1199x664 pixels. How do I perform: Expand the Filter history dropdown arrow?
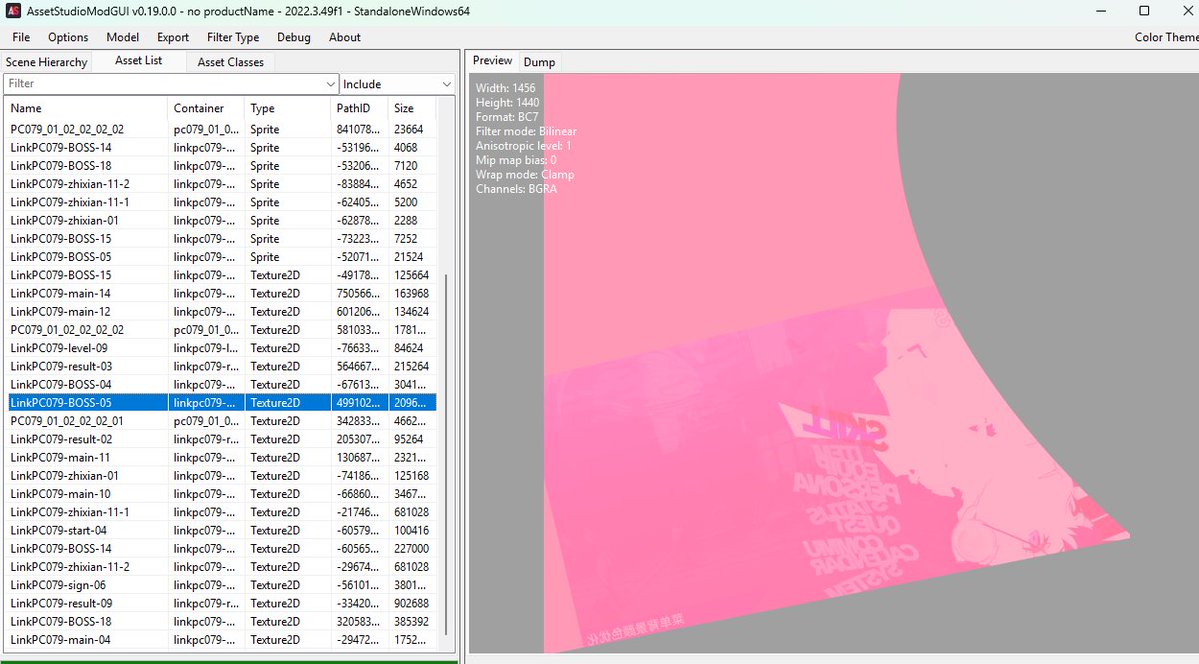[330, 83]
